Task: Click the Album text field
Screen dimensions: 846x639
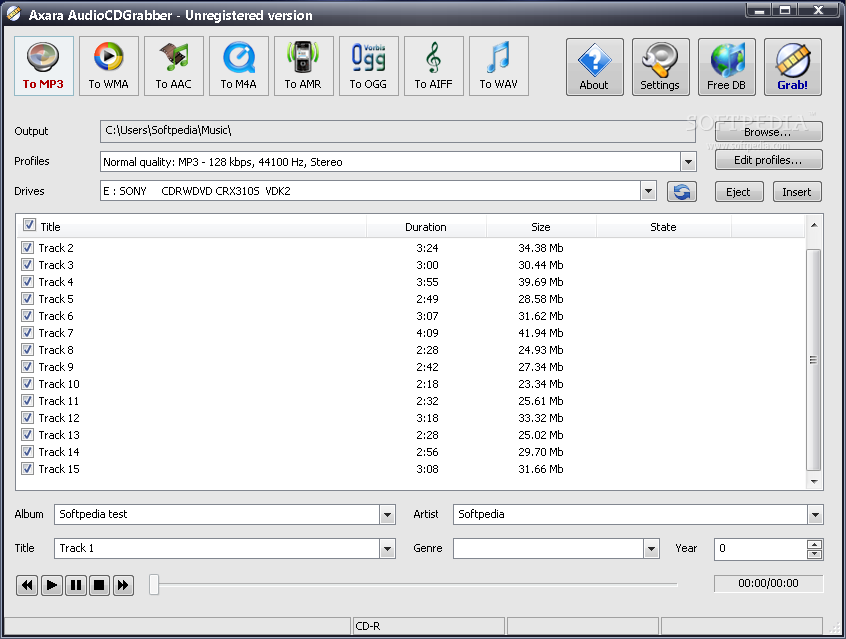Action: tap(217, 515)
